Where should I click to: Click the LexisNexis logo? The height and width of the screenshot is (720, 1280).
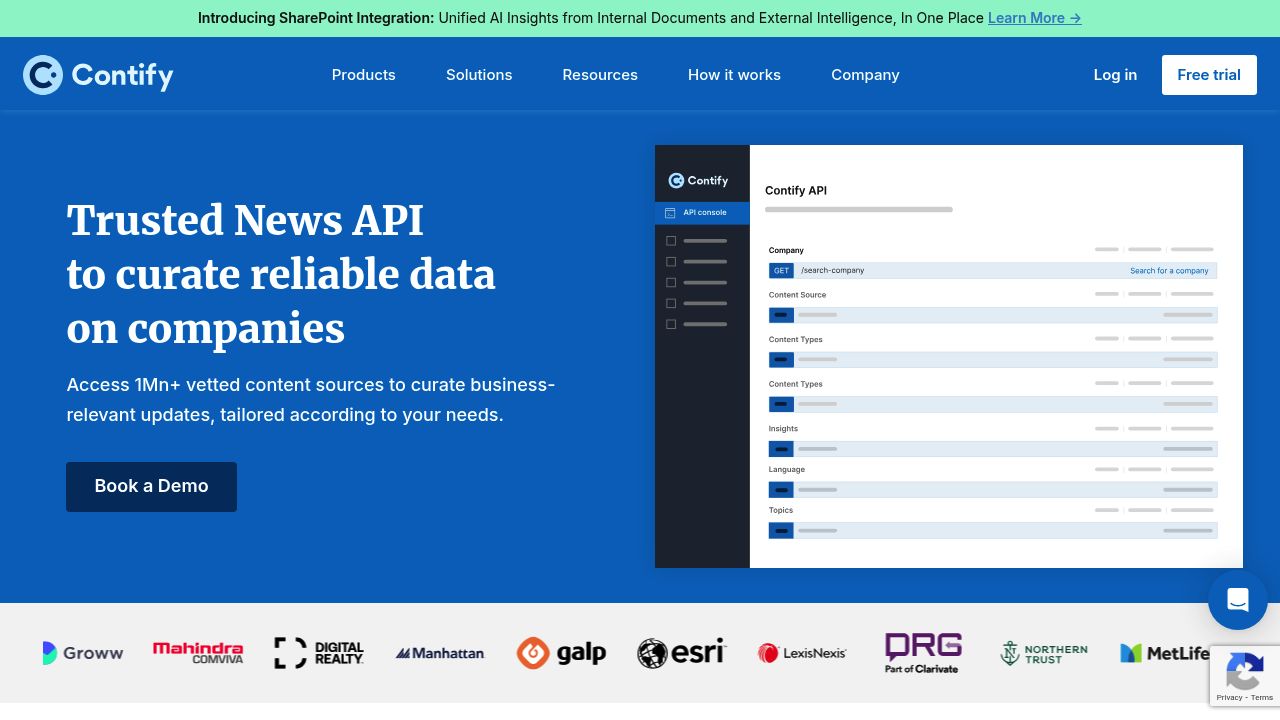pos(802,653)
